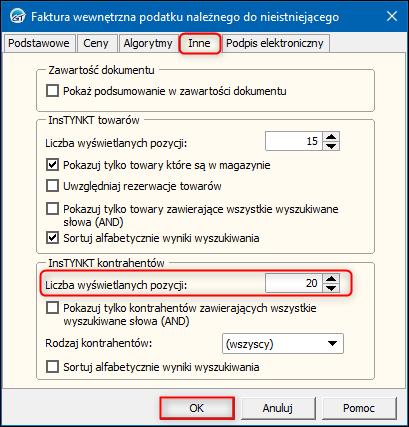Check towary zawierające wszystkie wyszukiwane słowa (AND)

pyautogui.click(x=52, y=209)
